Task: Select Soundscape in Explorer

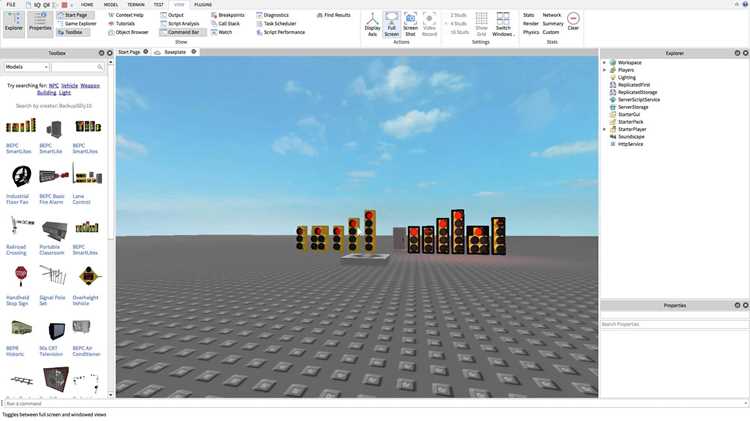Action: (631, 137)
